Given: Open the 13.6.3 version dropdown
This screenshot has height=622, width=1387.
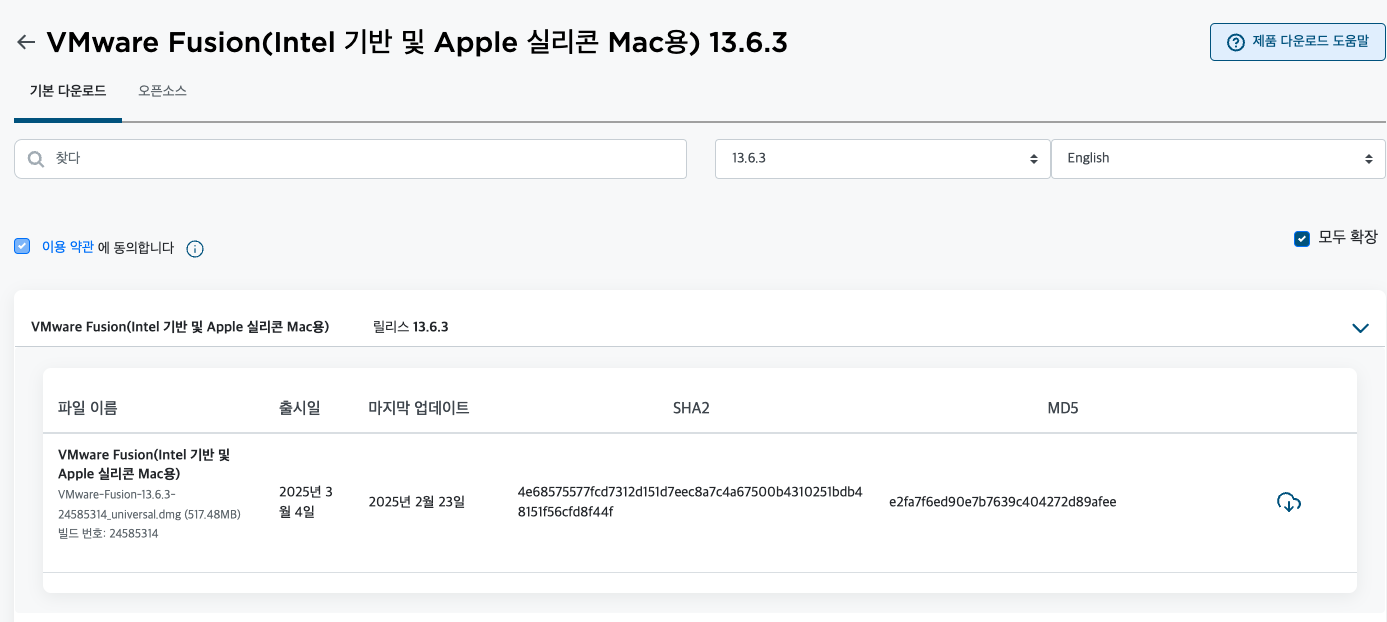Looking at the screenshot, I should pos(883,159).
